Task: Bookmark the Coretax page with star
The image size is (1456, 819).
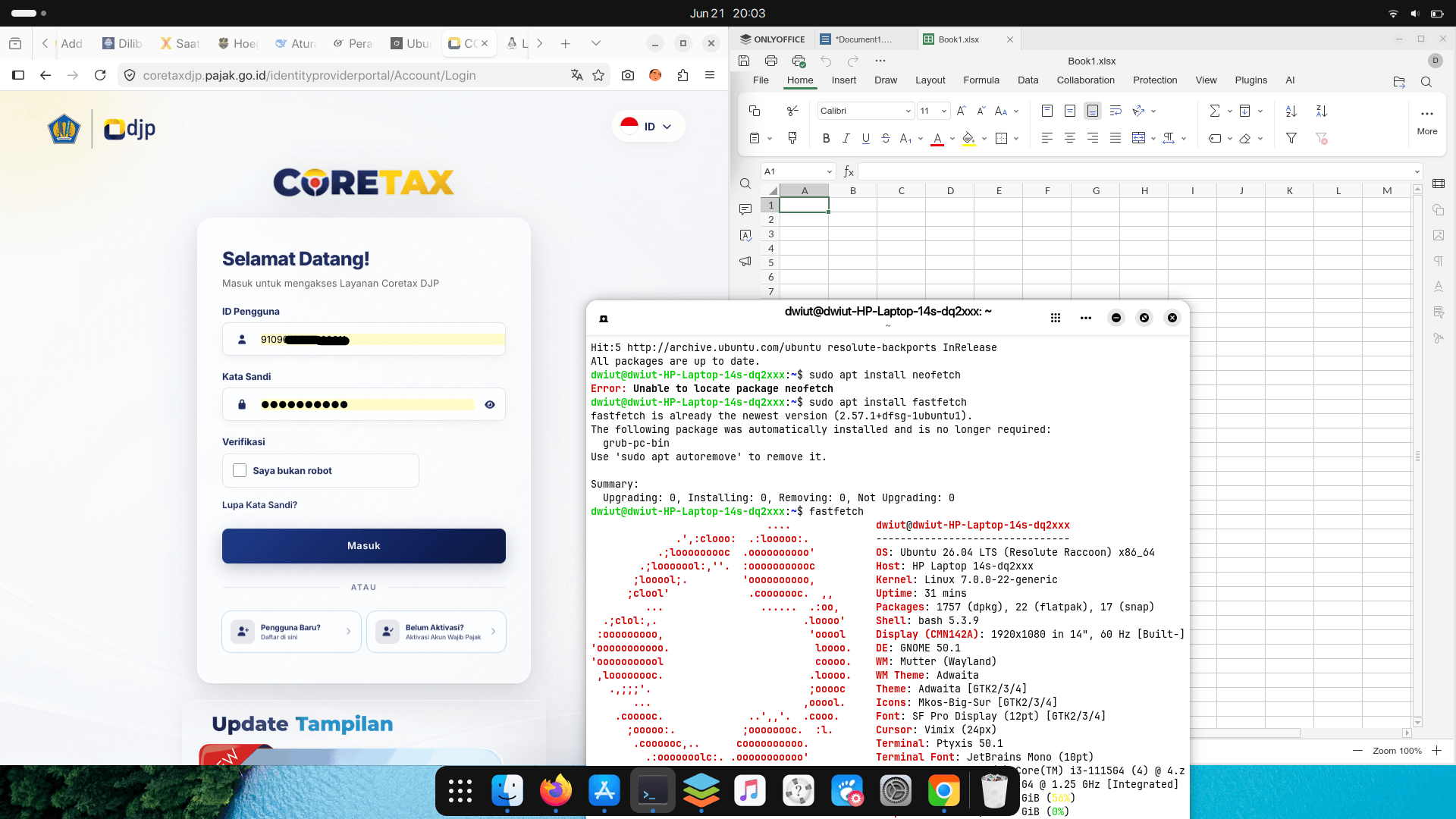Action: 598,75
